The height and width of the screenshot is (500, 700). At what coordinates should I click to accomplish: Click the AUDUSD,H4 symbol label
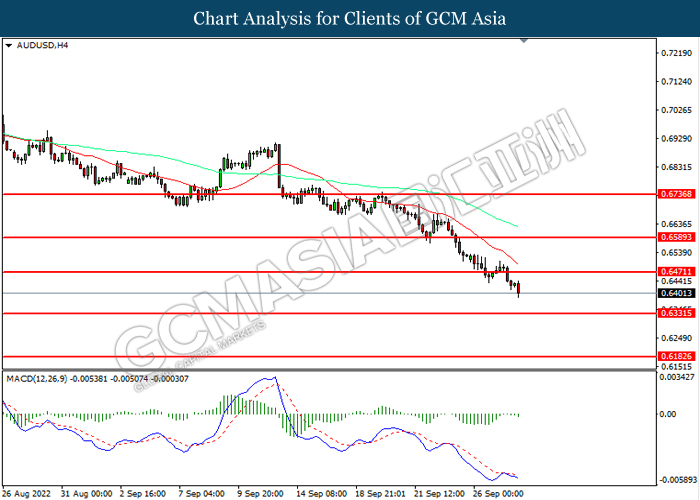pyautogui.click(x=42, y=46)
